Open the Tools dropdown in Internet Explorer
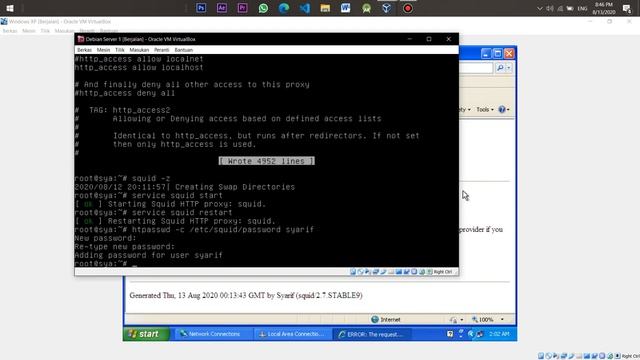 click(485, 109)
